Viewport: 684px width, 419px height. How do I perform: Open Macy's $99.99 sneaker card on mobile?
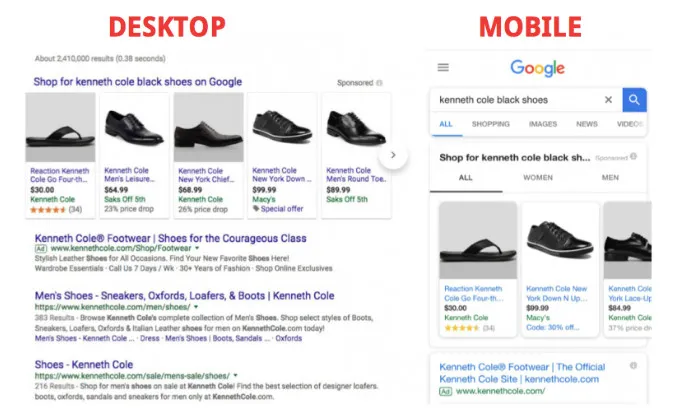pos(560,269)
